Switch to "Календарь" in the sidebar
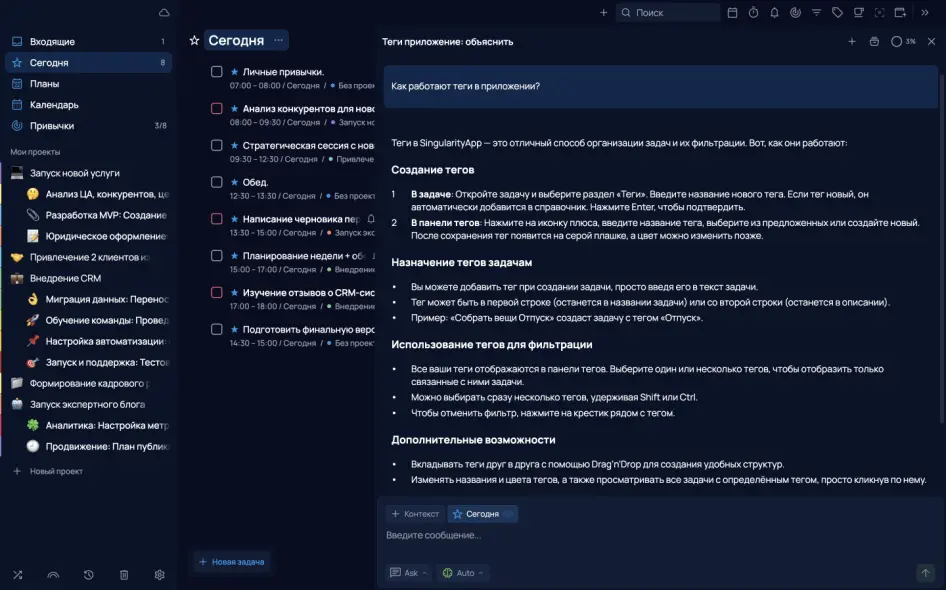 [x=54, y=105]
